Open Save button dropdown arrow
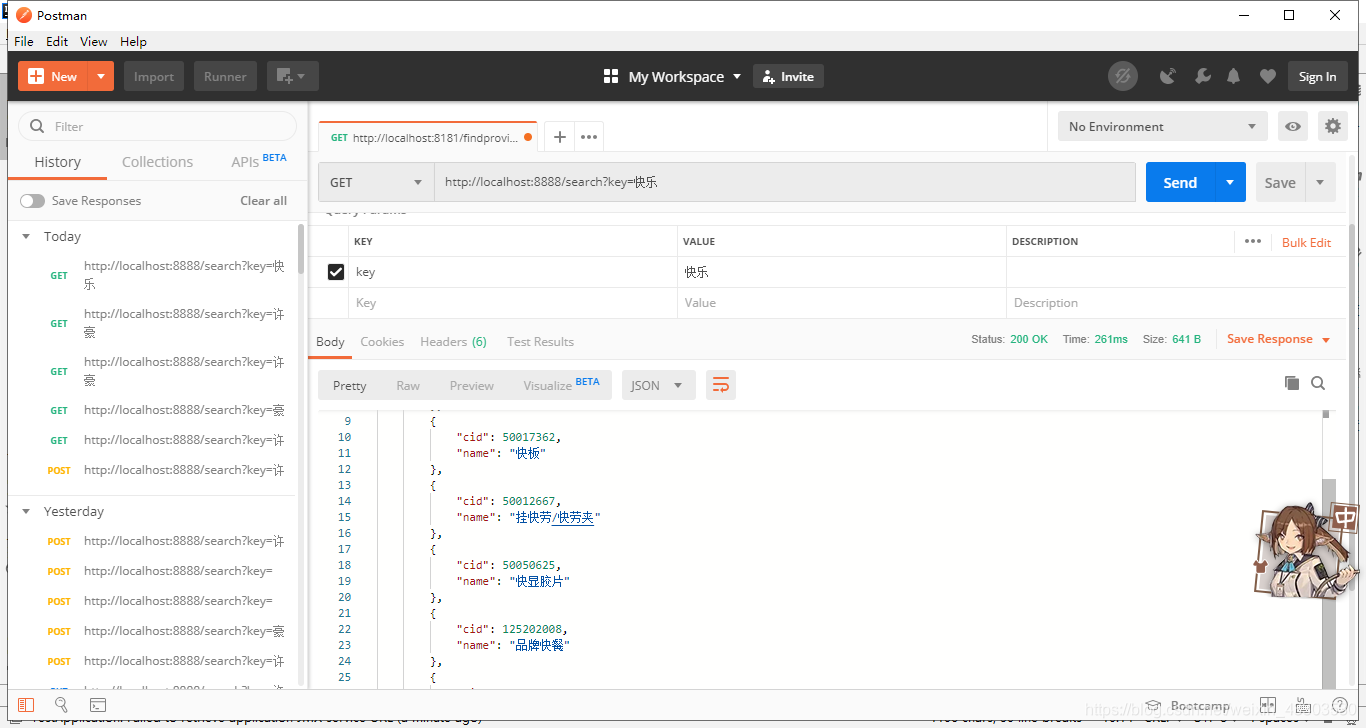Viewport: 1366px width, 728px height. click(1320, 182)
